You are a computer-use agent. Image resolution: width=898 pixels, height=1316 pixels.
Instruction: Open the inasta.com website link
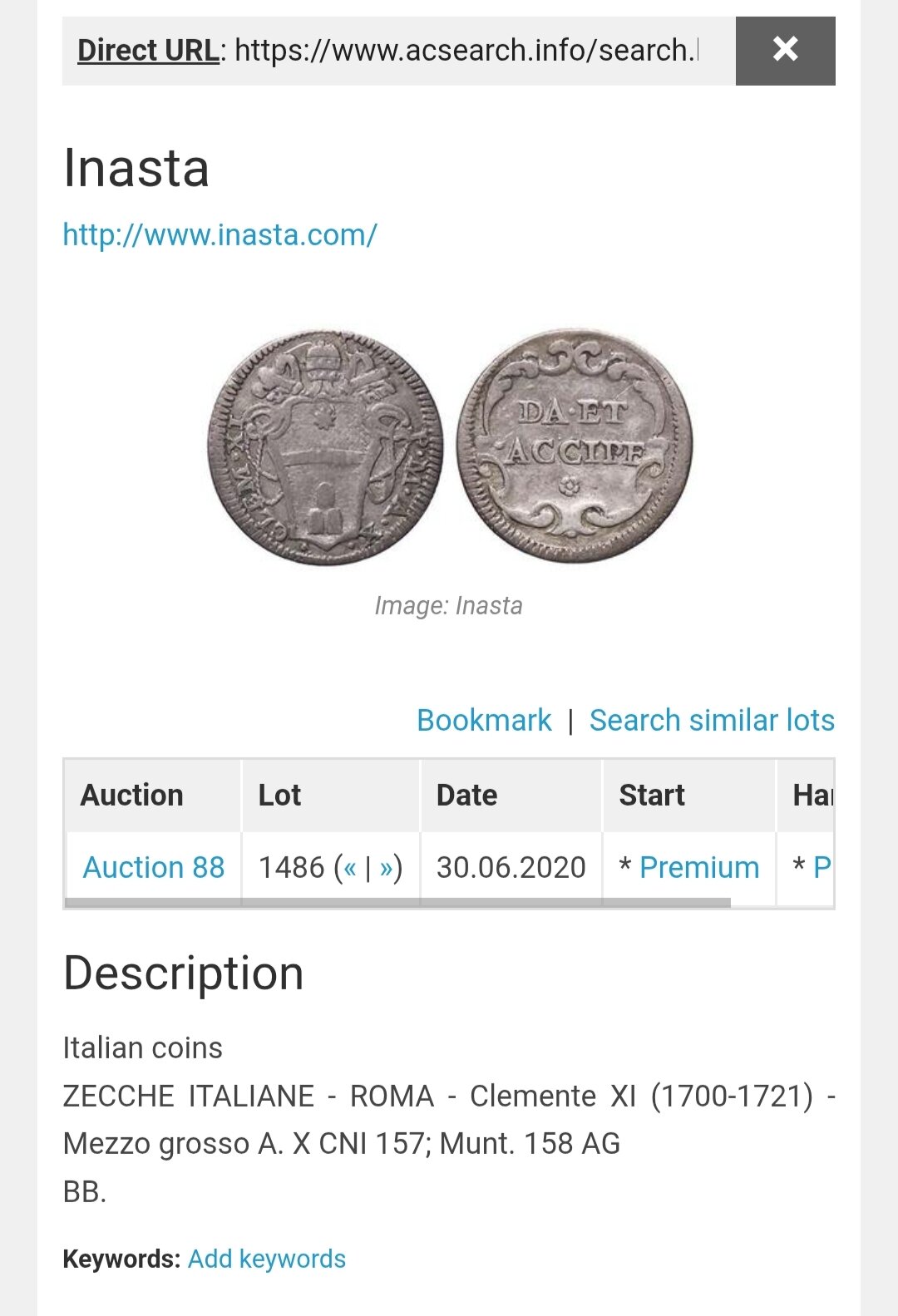[x=220, y=235]
